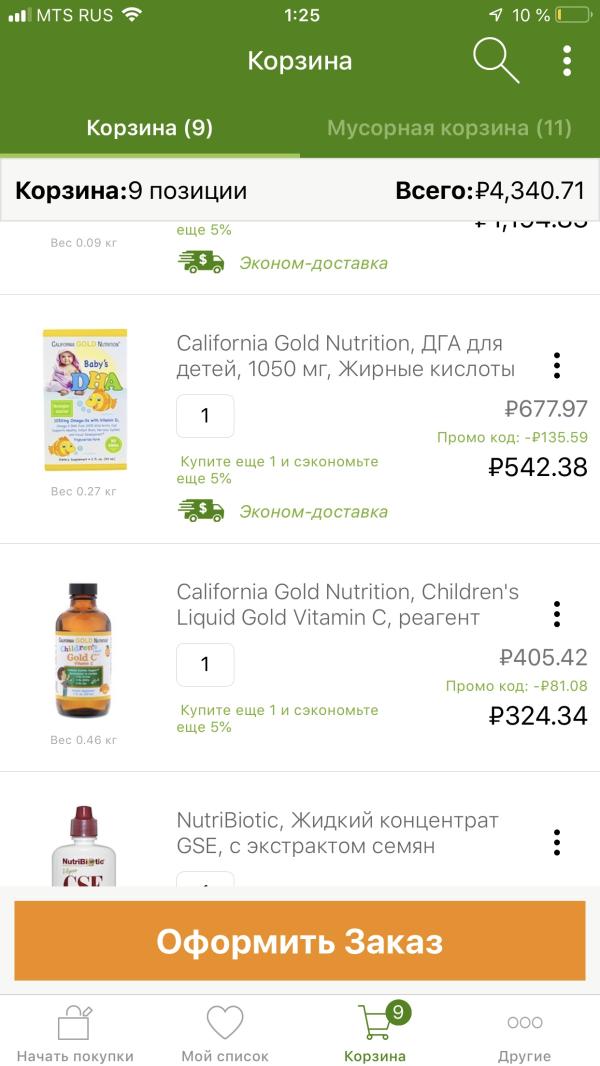Open Baby's DHA product thumbnail
This screenshot has width=600, height=1066.
coord(84,400)
